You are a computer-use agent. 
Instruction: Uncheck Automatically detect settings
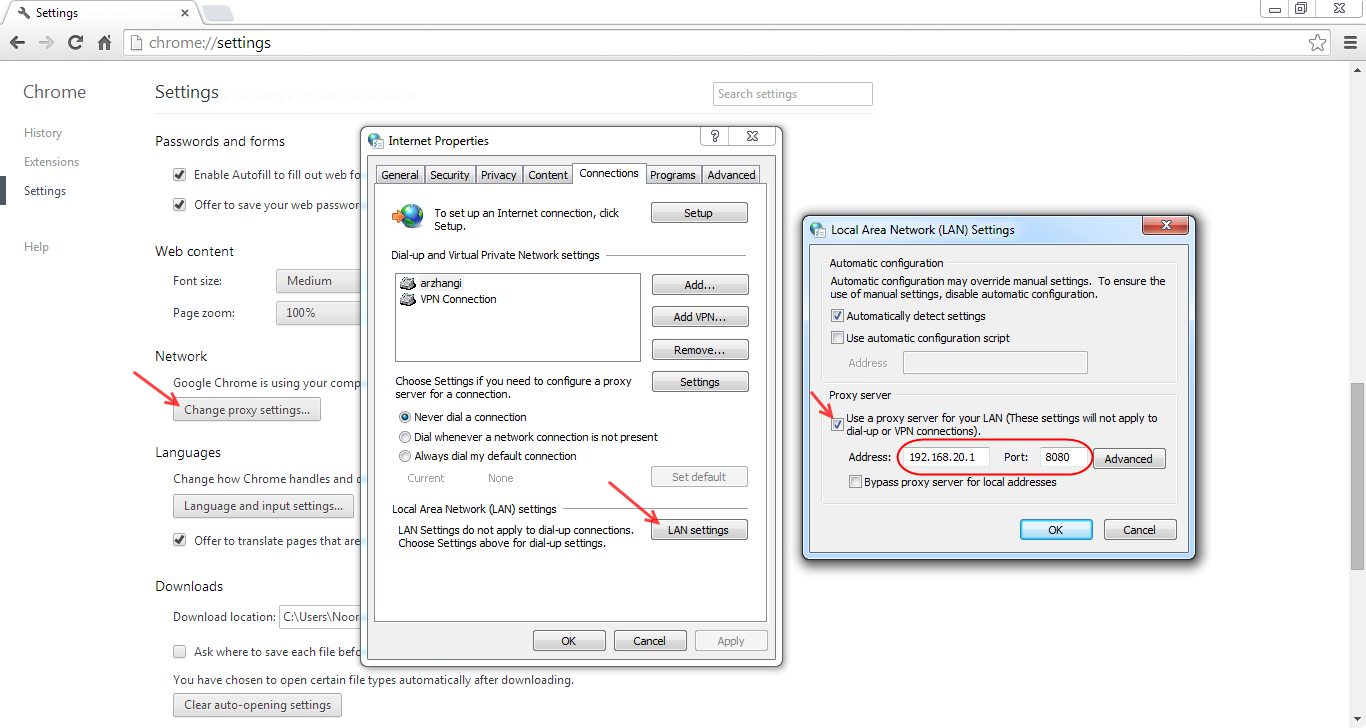(838, 316)
